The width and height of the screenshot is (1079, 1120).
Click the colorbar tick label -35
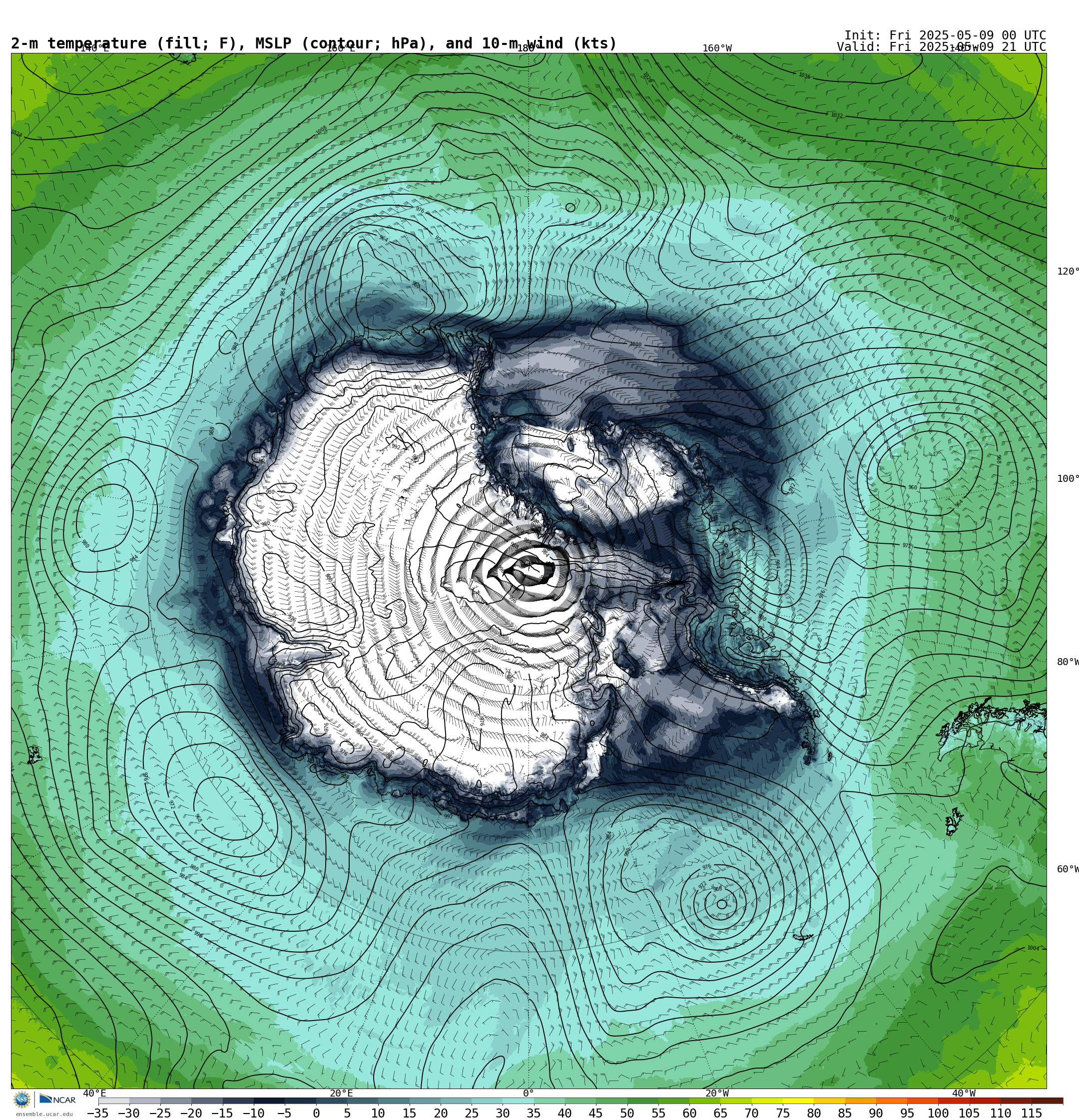(98, 1113)
